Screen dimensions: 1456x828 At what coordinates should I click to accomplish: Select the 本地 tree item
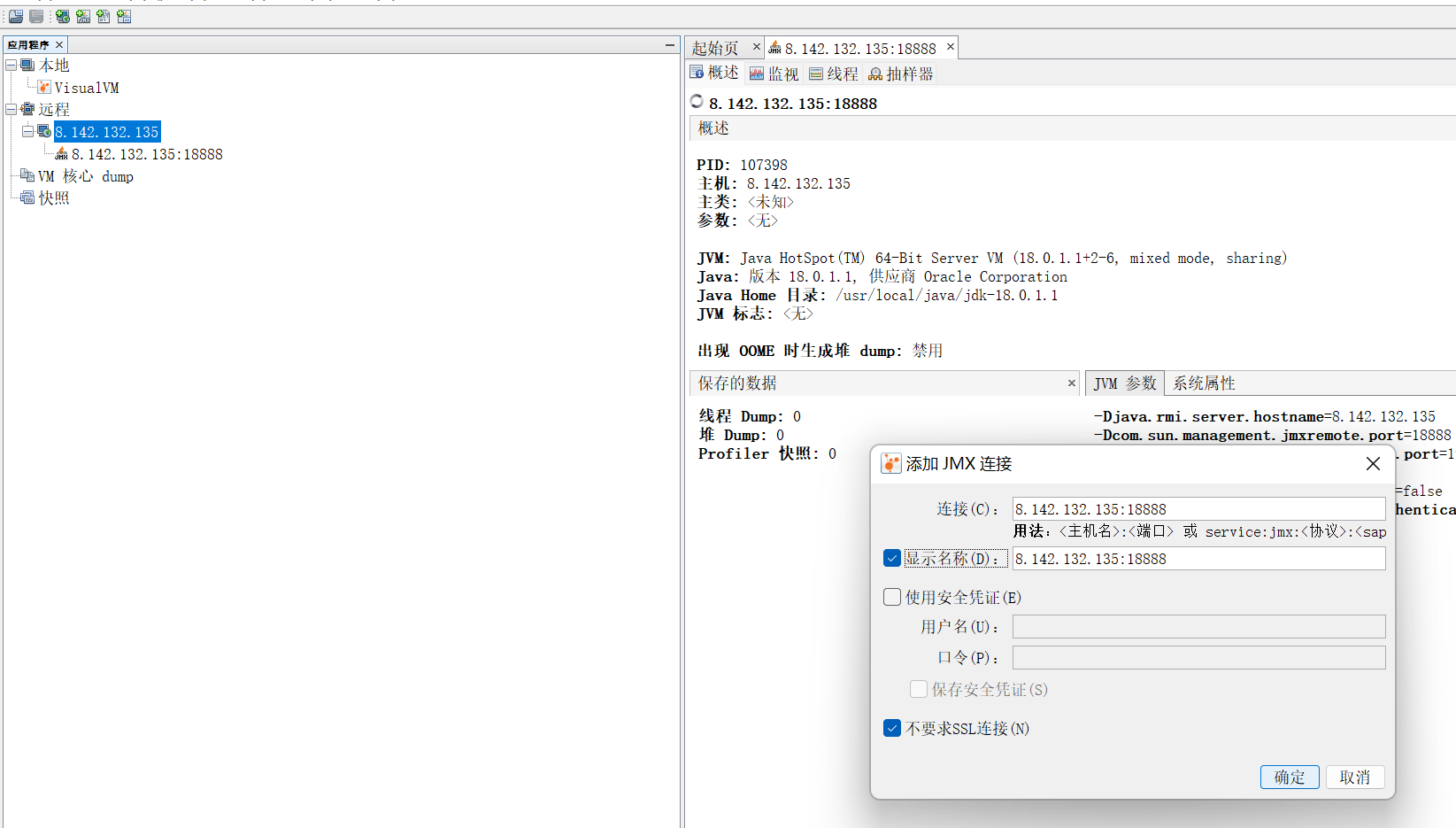[54, 66]
